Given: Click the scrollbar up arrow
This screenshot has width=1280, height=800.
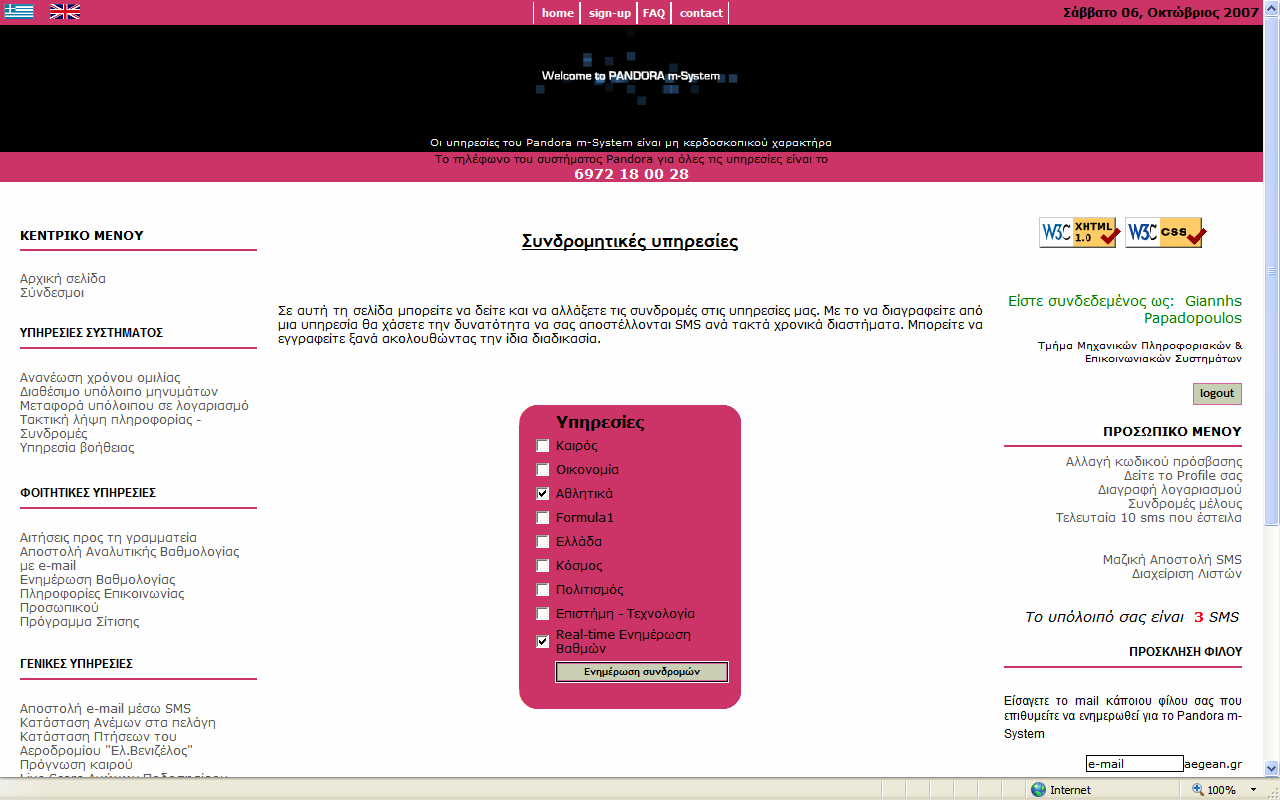Looking at the screenshot, I should (x=1271, y=8).
